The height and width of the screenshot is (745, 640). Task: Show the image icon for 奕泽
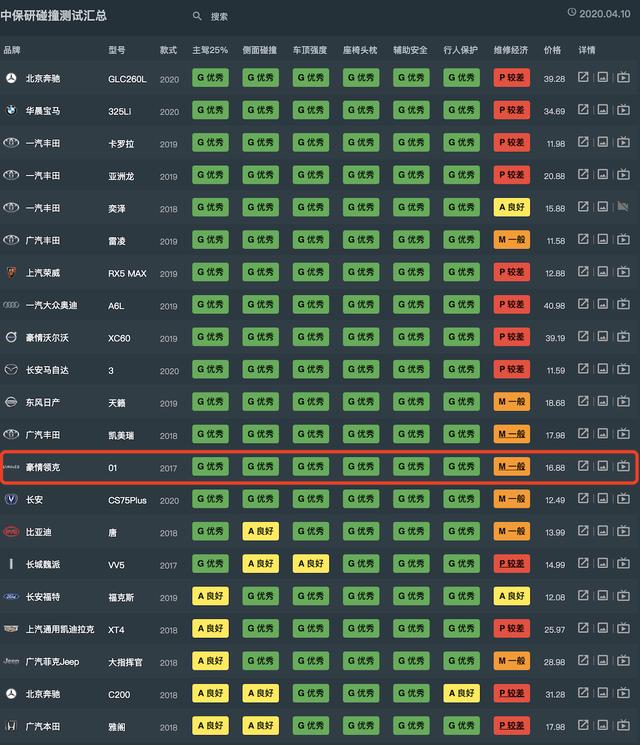602,207
